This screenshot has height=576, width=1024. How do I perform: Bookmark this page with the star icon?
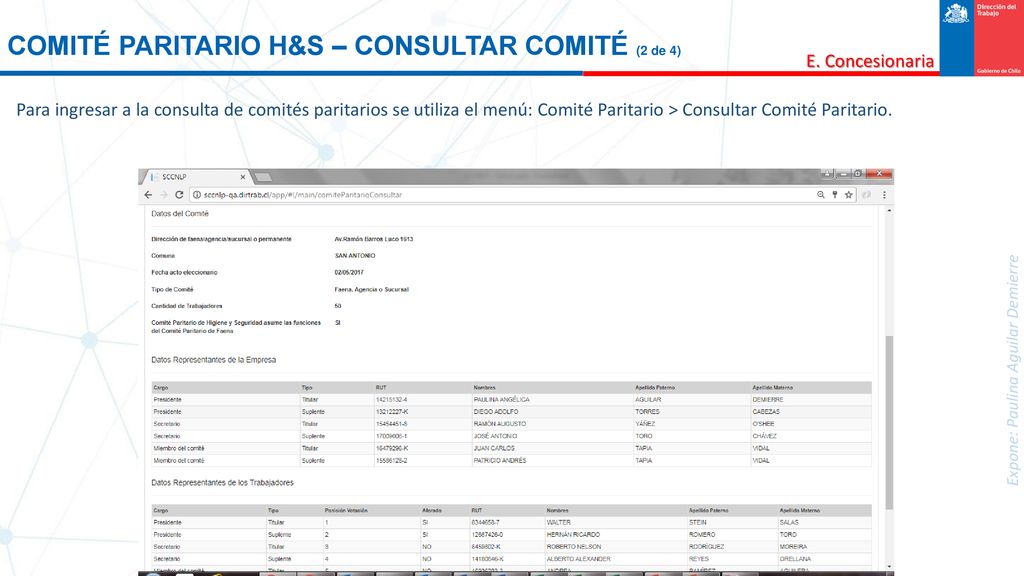point(848,195)
